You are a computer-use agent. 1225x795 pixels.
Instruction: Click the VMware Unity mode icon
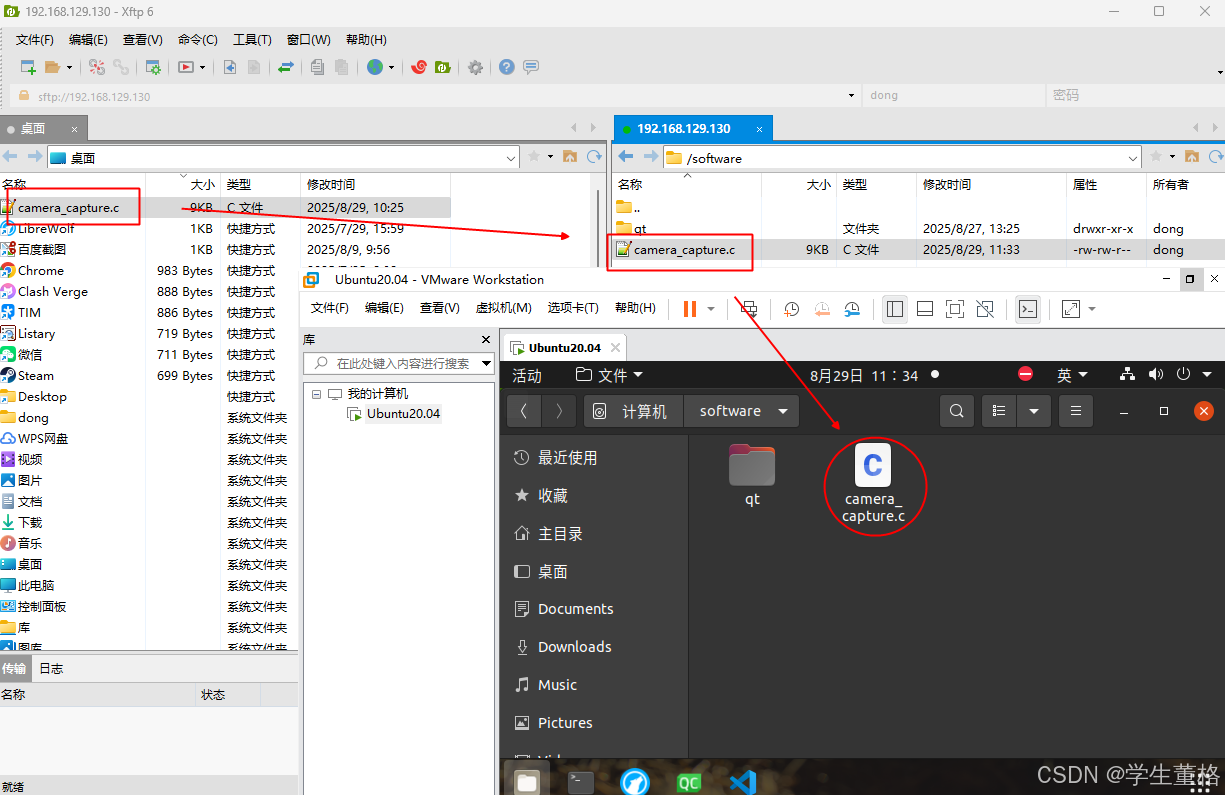(x=984, y=309)
